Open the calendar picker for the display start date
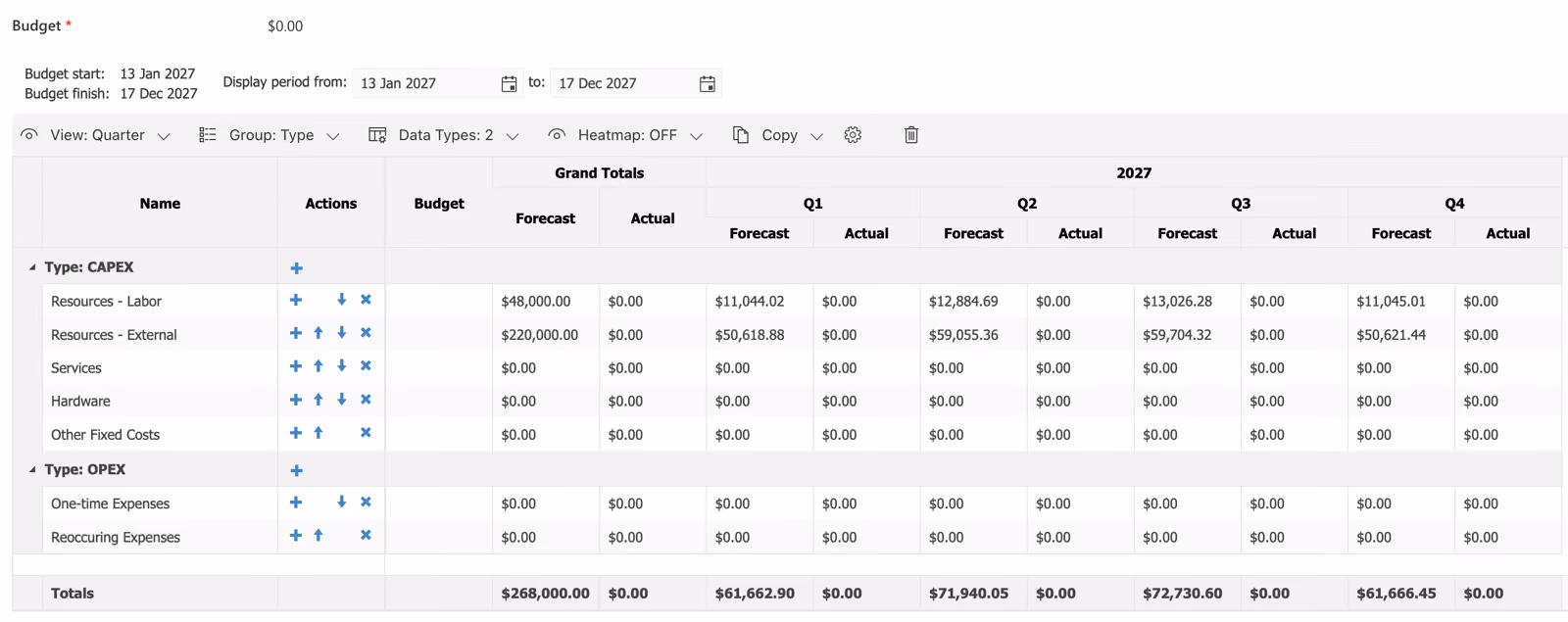This screenshot has width=1568, height=622. point(509,84)
